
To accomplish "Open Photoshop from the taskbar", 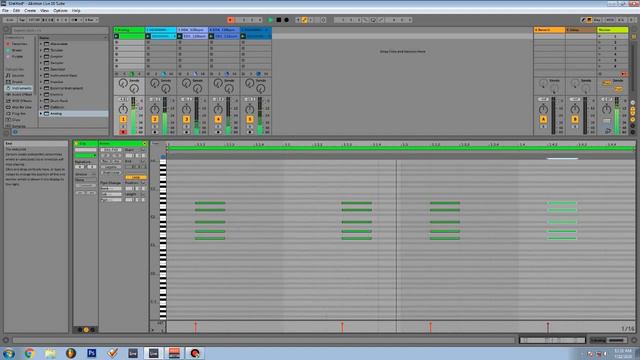I will (x=91, y=353).
